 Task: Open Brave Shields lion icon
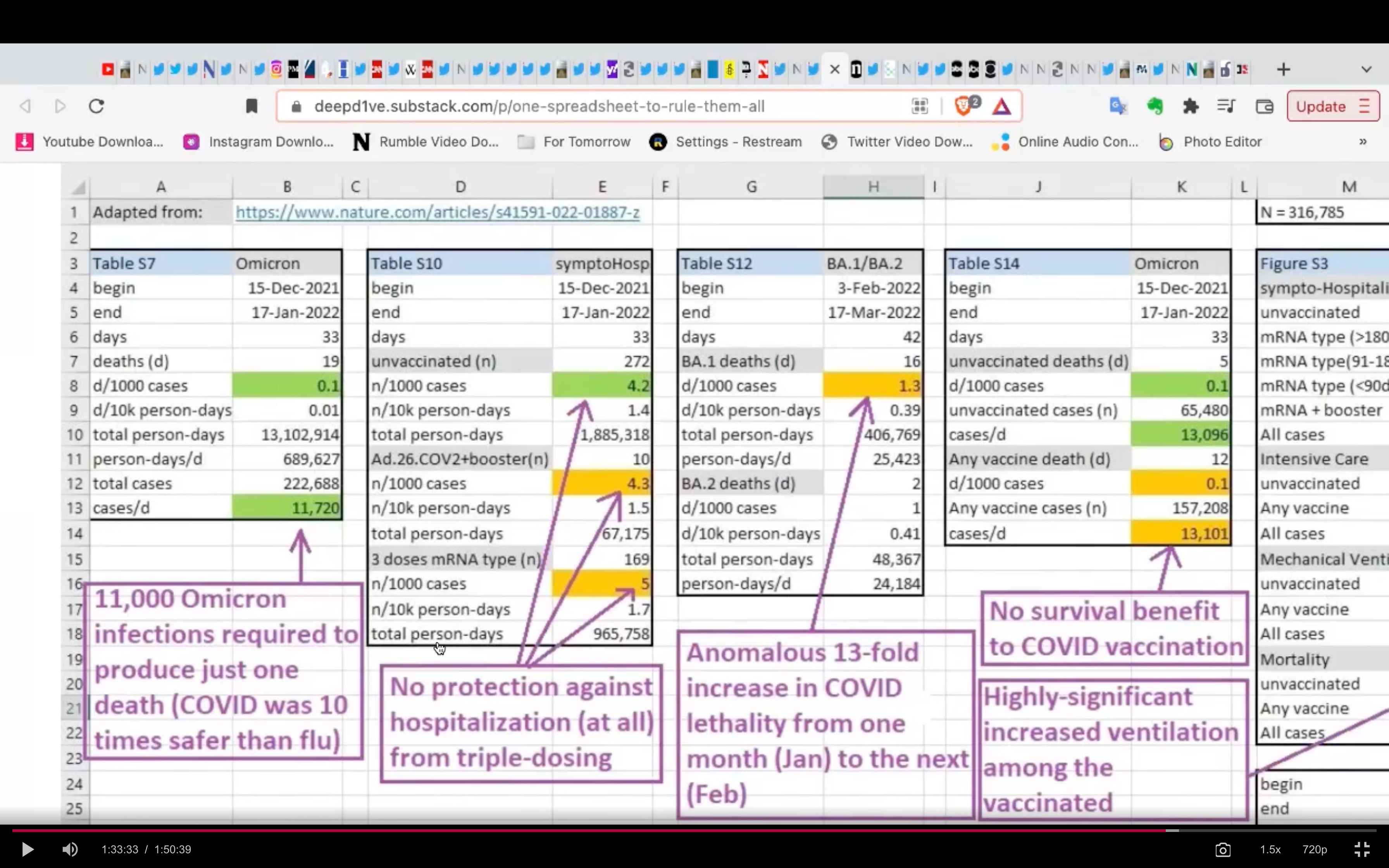coord(963,106)
